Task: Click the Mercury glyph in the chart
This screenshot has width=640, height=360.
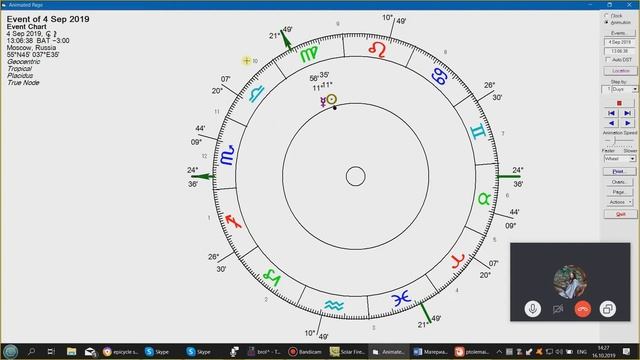Action: tap(323, 102)
